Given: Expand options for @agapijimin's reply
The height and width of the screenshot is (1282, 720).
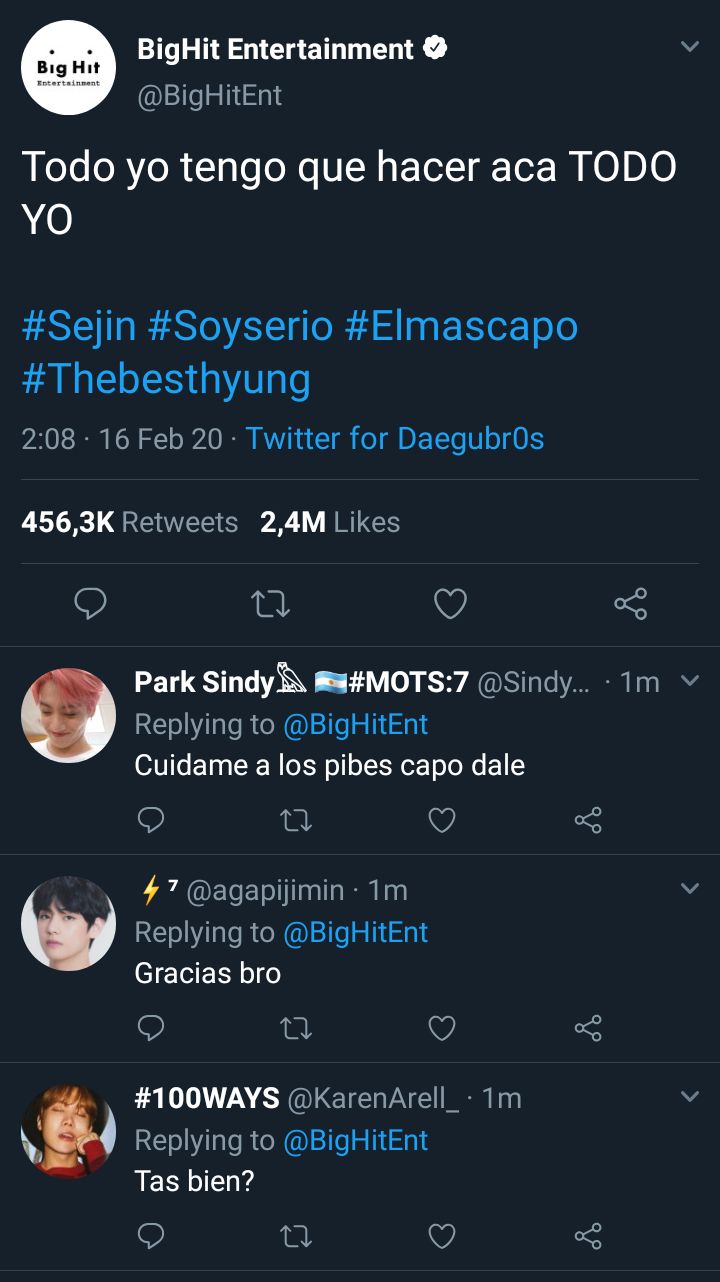Looking at the screenshot, I should pos(690,889).
